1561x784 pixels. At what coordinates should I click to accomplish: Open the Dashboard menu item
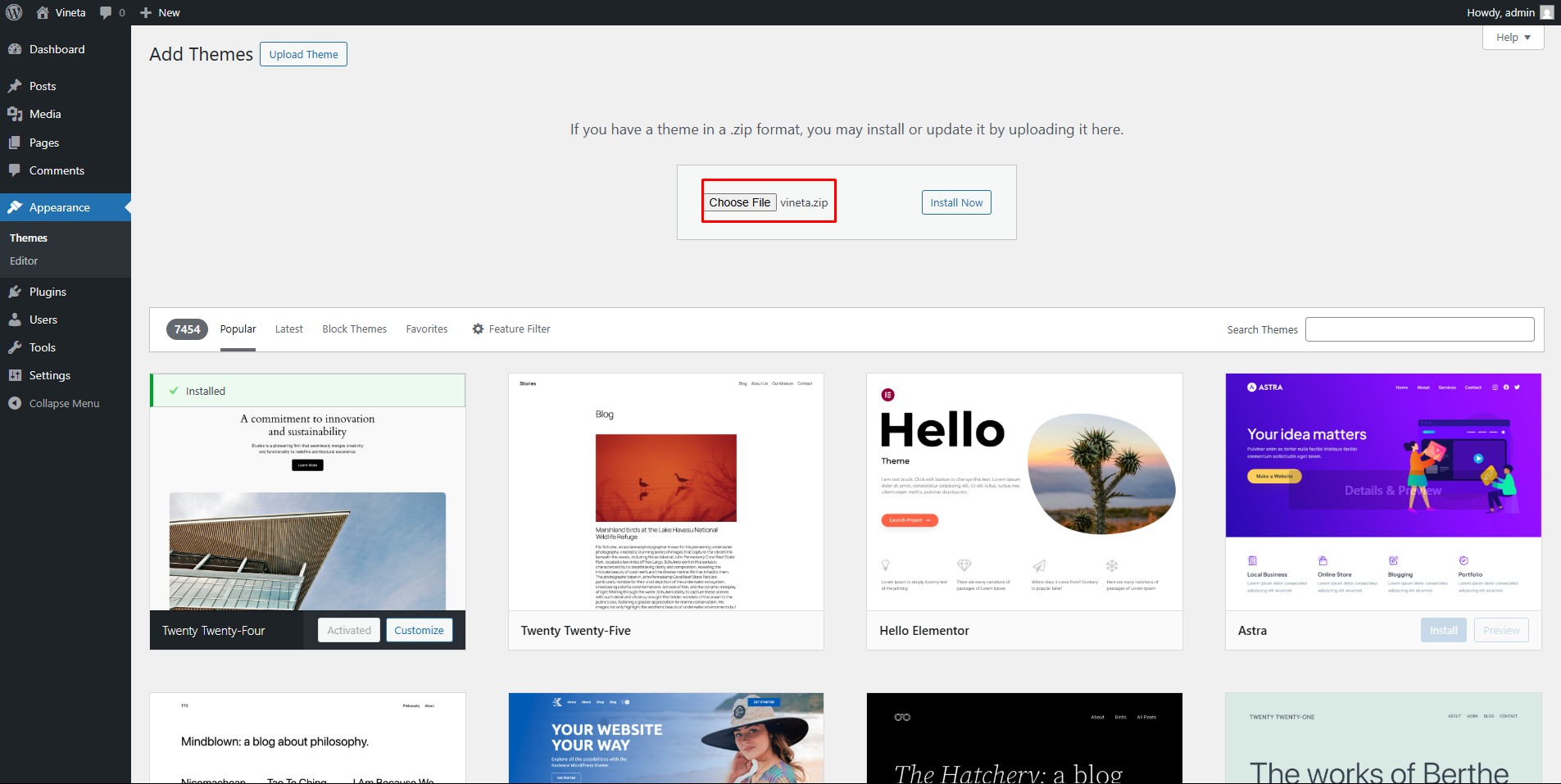[x=66, y=49]
